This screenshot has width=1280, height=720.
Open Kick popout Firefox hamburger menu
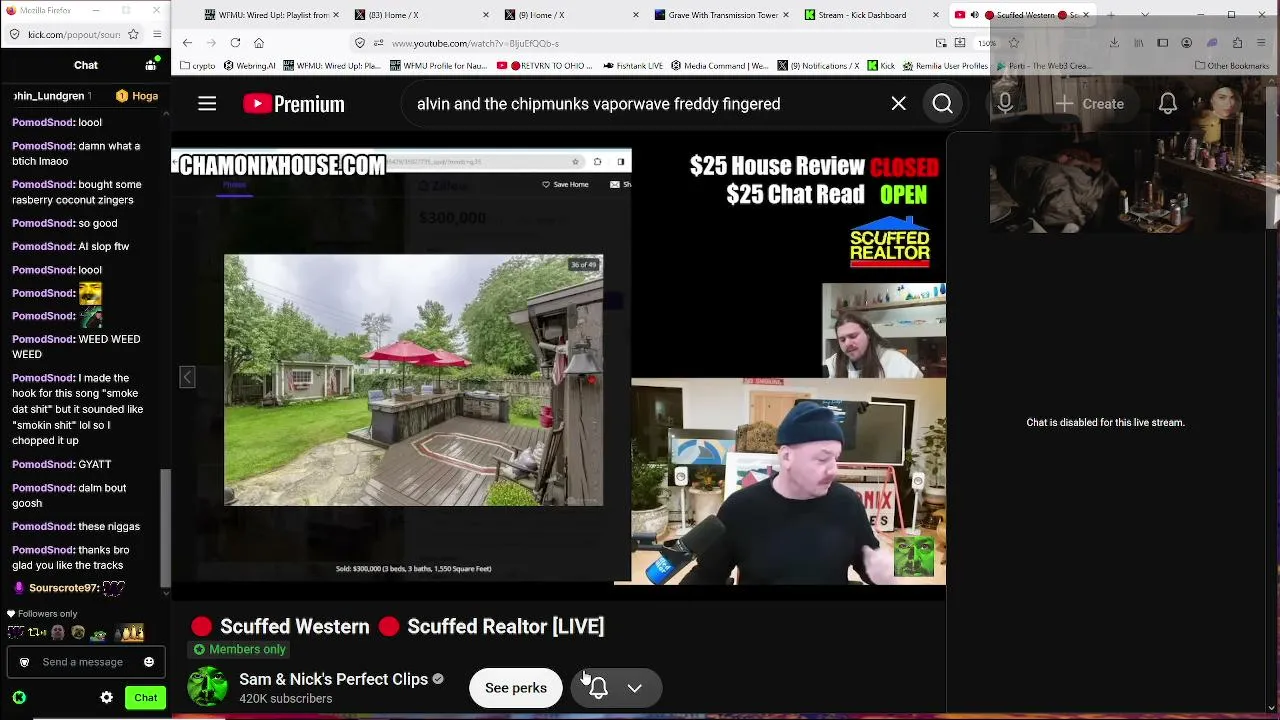pos(157,34)
